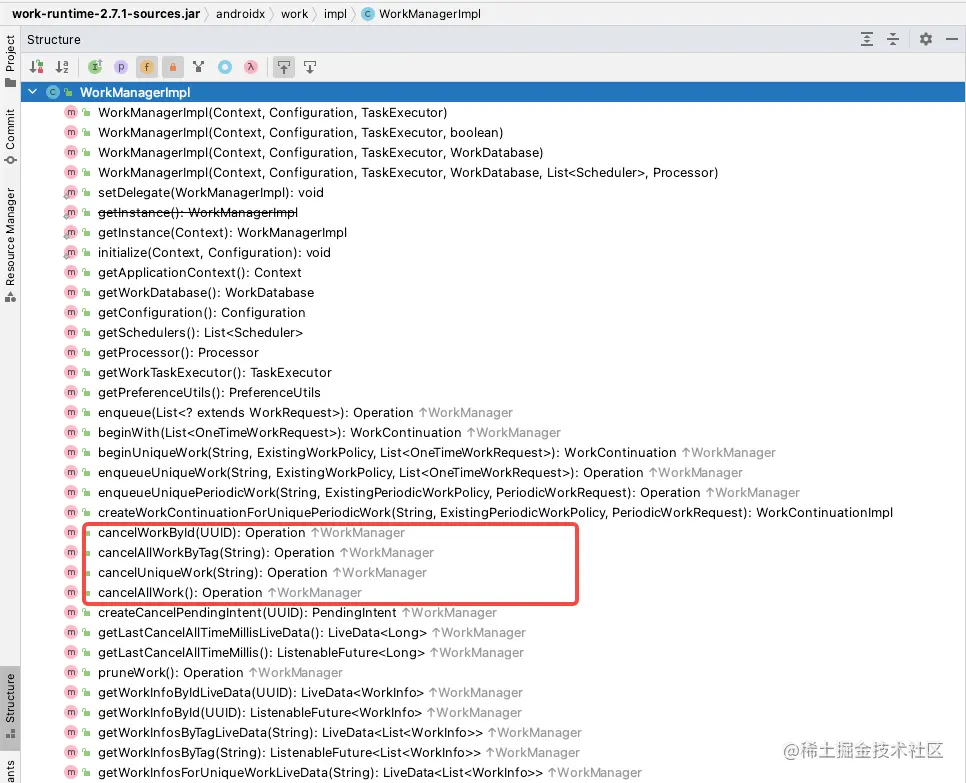Screen dimensions: 966x783
Task: Select beginUniqueWork method row
Action: point(436,453)
